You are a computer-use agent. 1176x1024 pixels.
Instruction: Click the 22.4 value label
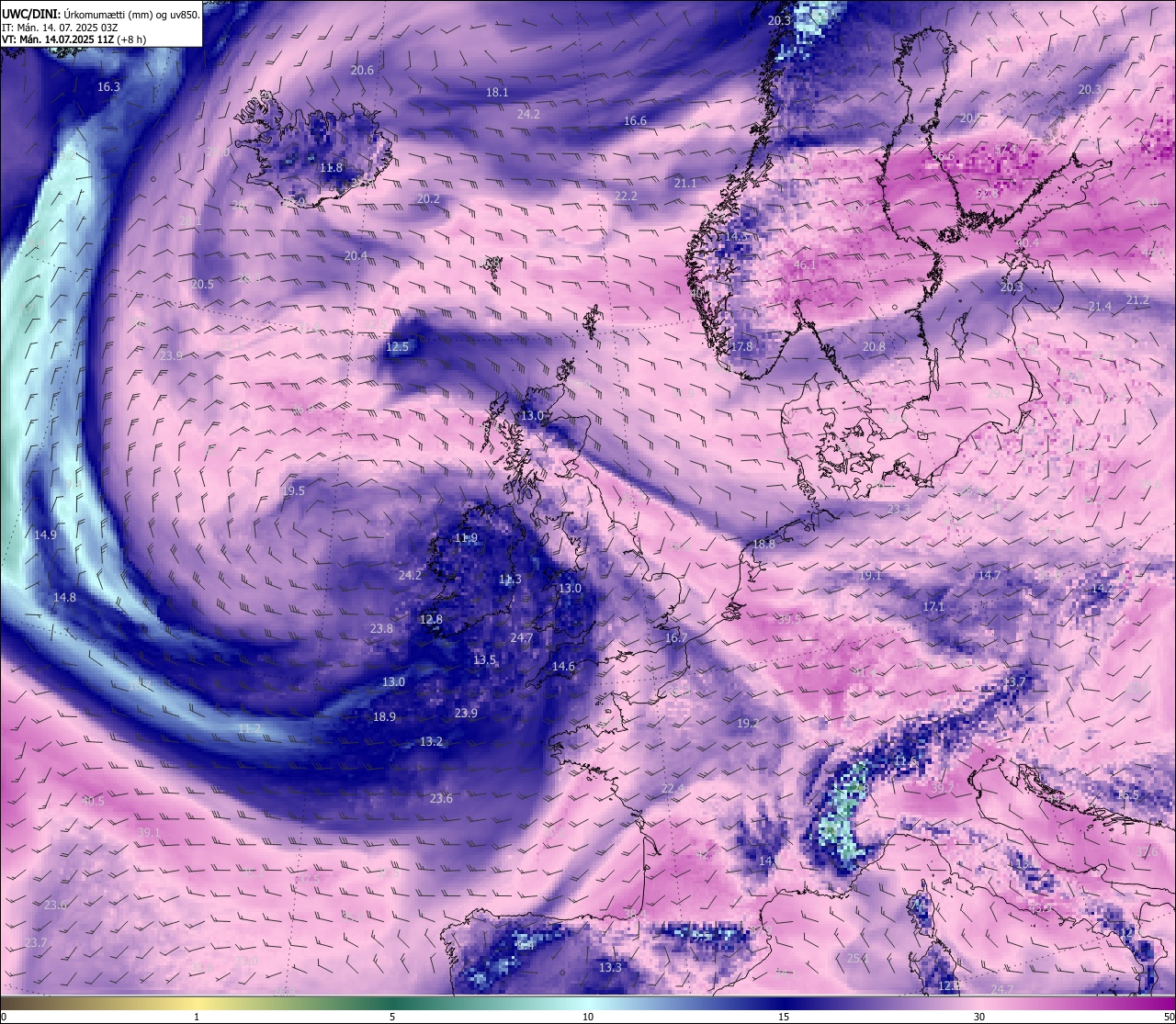(673, 788)
